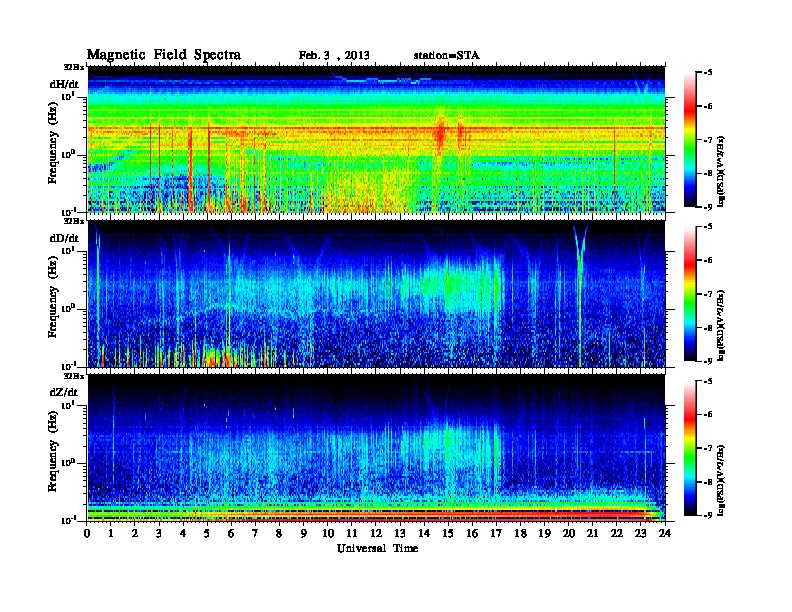Click the '6' hour tick label
The image size is (792, 612).
click(232, 534)
